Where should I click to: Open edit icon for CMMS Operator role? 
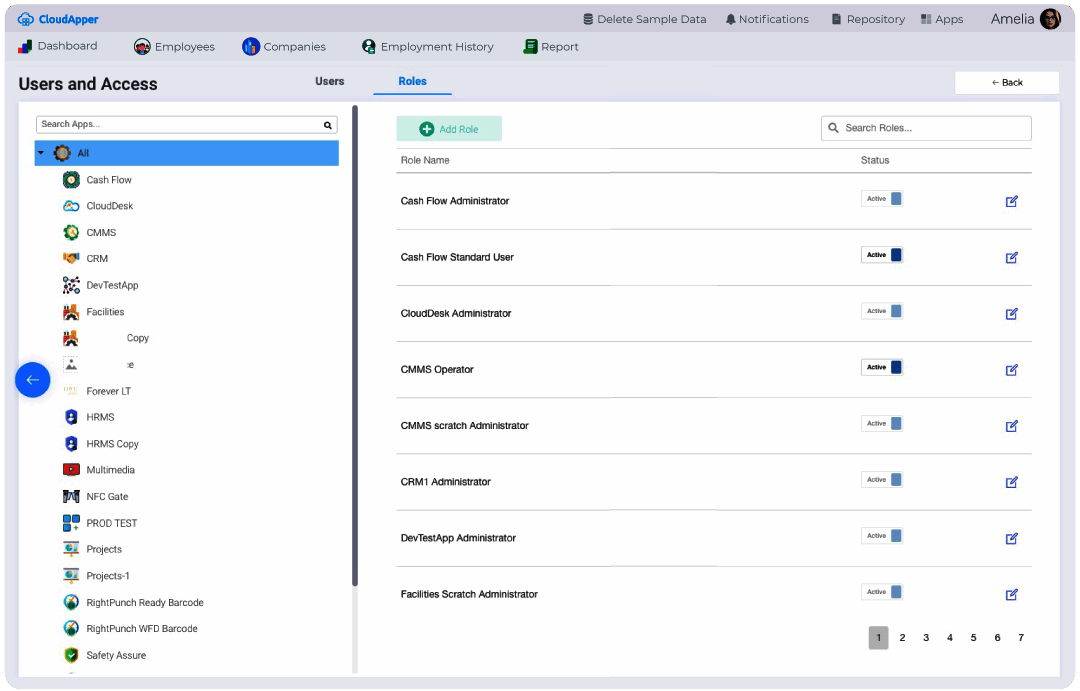1011,370
